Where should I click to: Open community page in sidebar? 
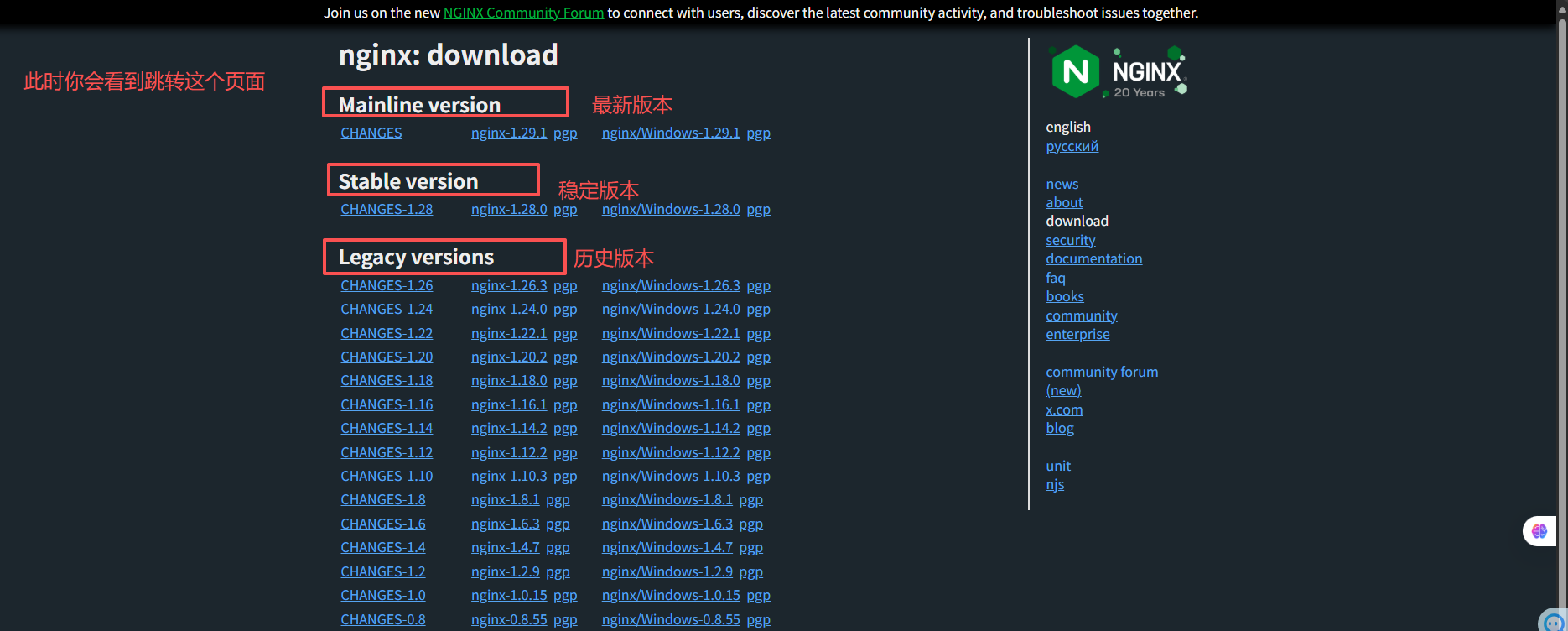click(1082, 315)
